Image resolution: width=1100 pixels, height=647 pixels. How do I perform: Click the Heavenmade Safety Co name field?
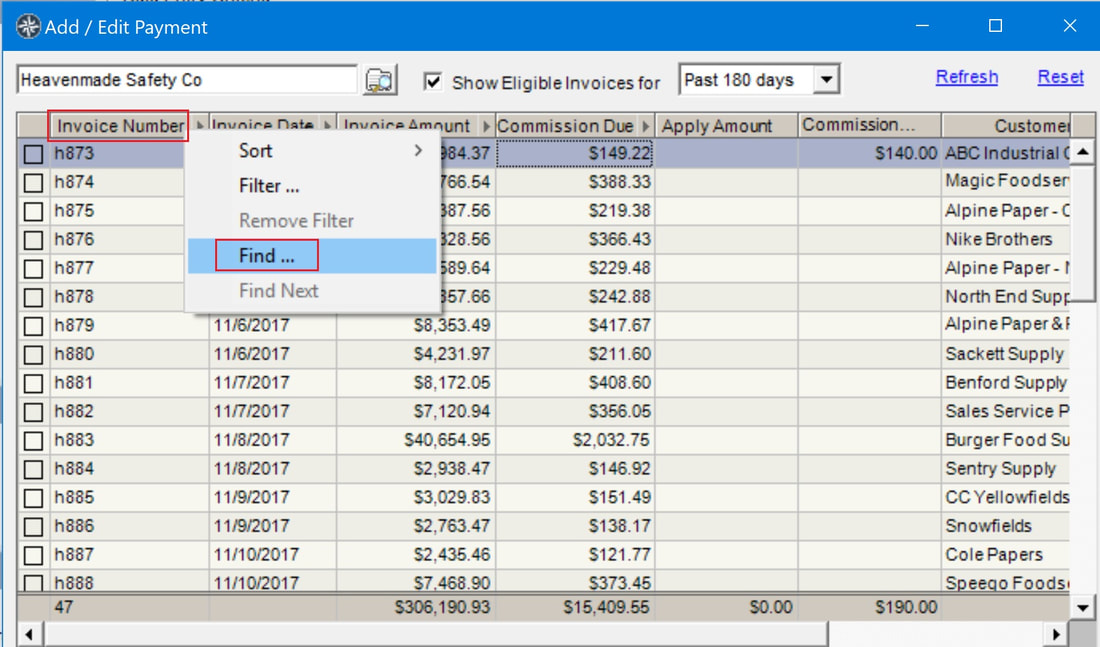187,80
